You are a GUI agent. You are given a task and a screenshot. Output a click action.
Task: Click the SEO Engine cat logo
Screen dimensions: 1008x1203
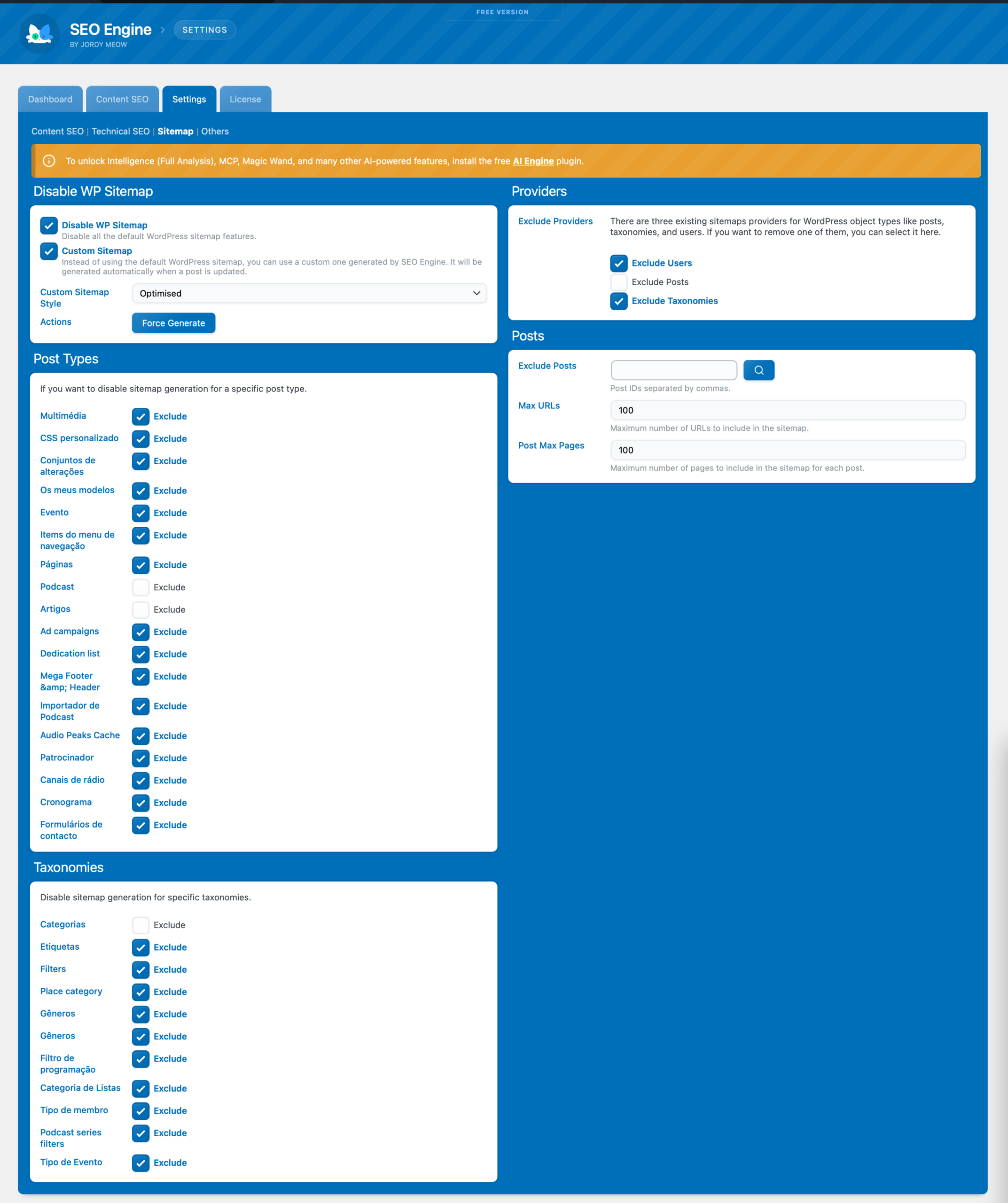pyautogui.click(x=39, y=34)
